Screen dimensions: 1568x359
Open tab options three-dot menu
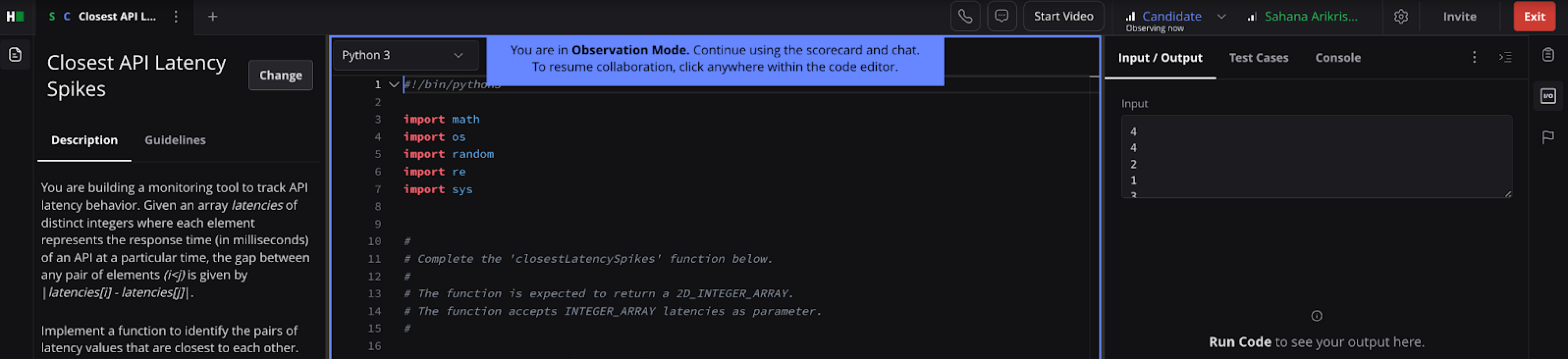pos(176,16)
